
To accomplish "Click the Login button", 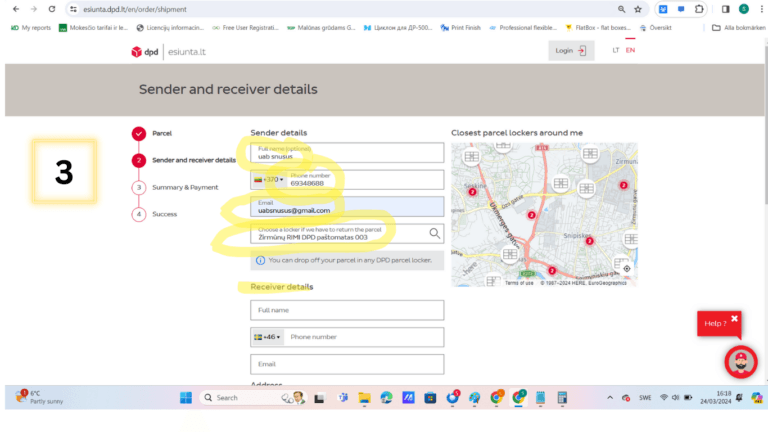I will click(572, 51).
